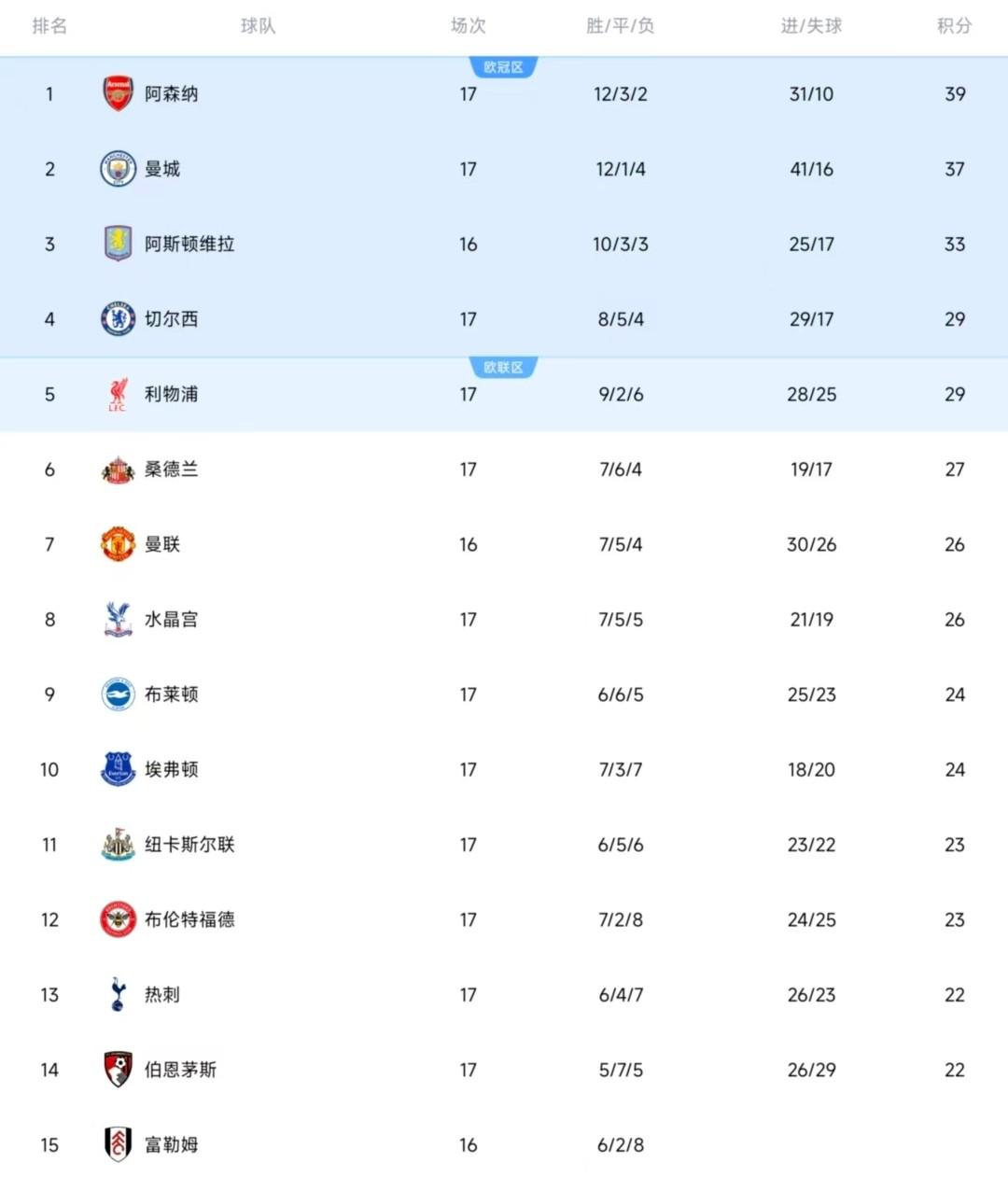The image size is (1008, 1177).
Task: Click the Chelsea club crest
Action: pos(118,319)
